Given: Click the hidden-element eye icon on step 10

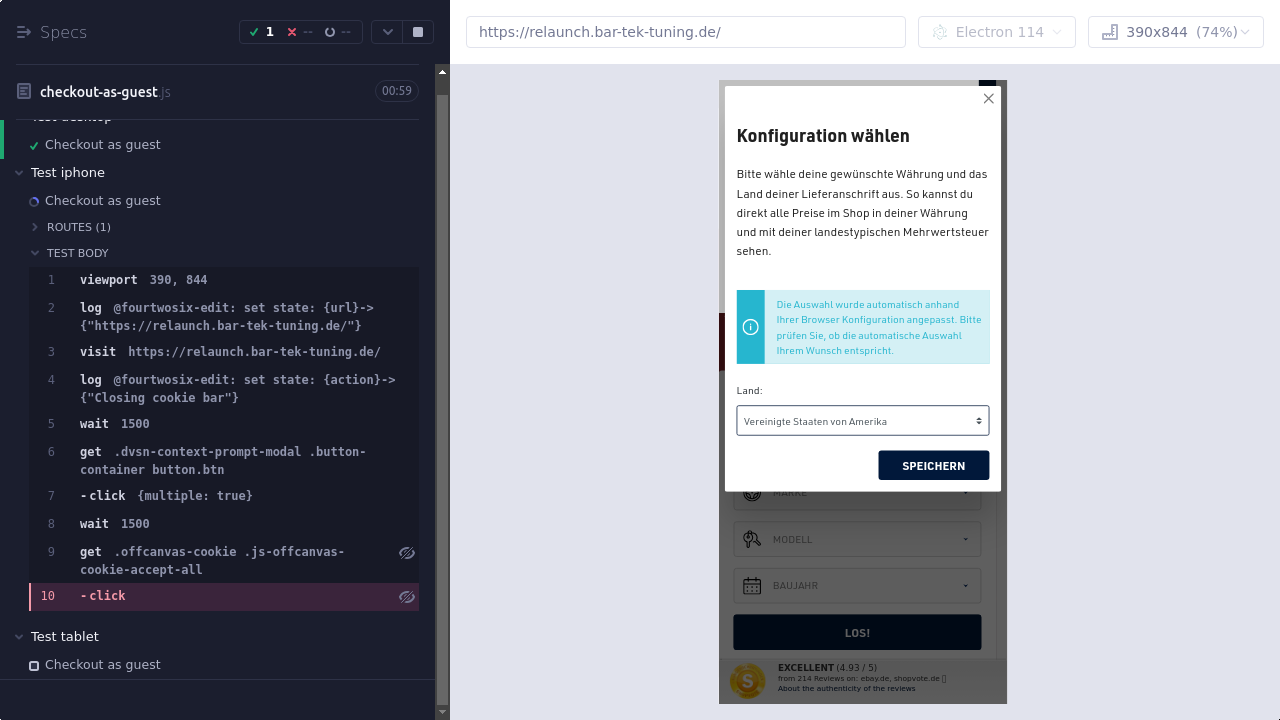Looking at the screenshot, I should pyautogui.click(x=406, y=597).
